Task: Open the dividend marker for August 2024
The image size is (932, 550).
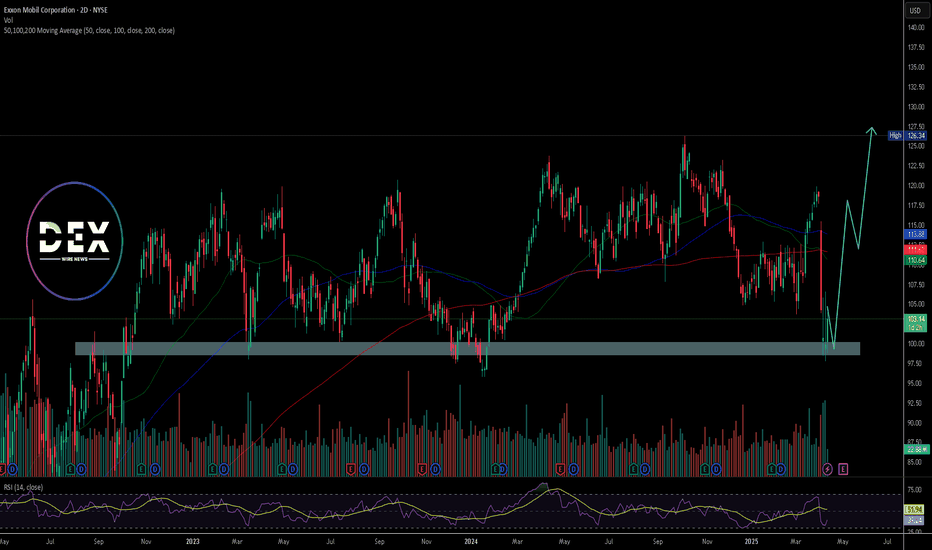Action: coord(645,469)
